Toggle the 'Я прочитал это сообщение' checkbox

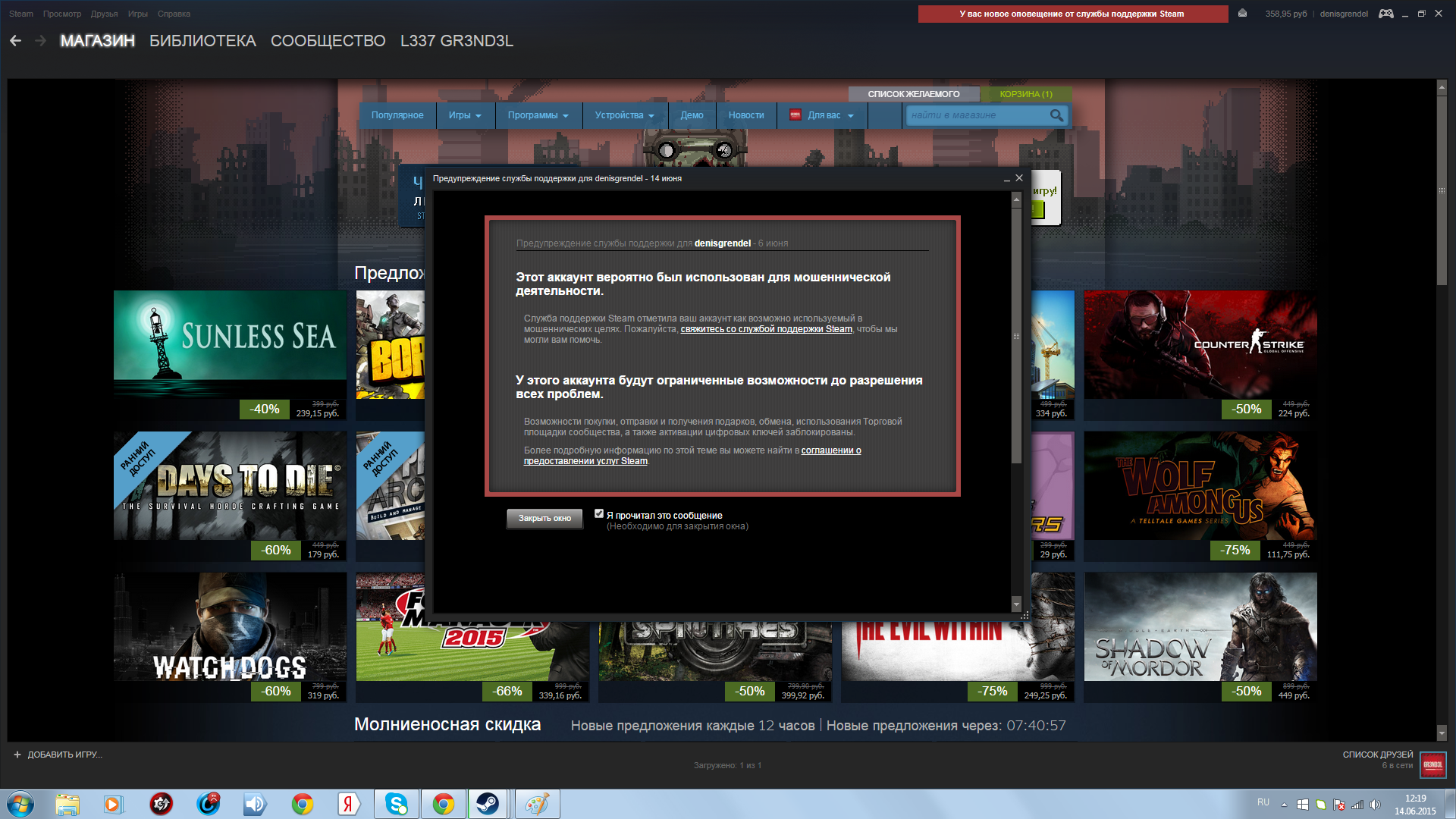[599, 514]
